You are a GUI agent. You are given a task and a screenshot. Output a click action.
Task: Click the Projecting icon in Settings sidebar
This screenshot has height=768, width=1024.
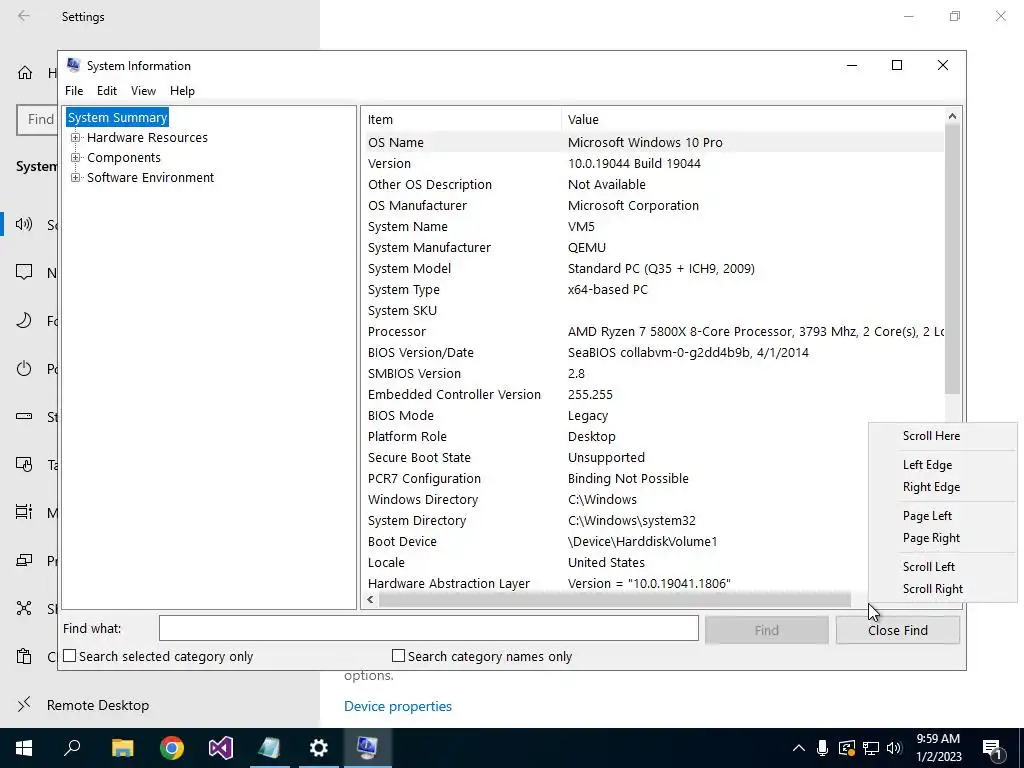point(24,560)
